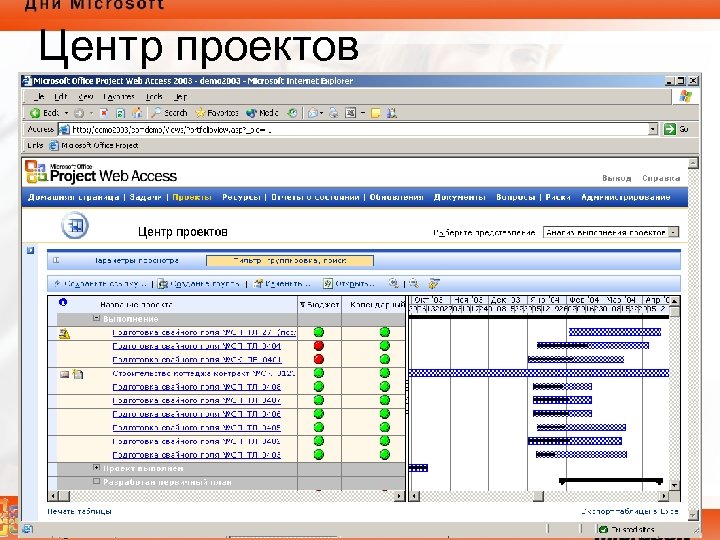
Task: Open browser History icon next to Media
Action: (292, 113)
